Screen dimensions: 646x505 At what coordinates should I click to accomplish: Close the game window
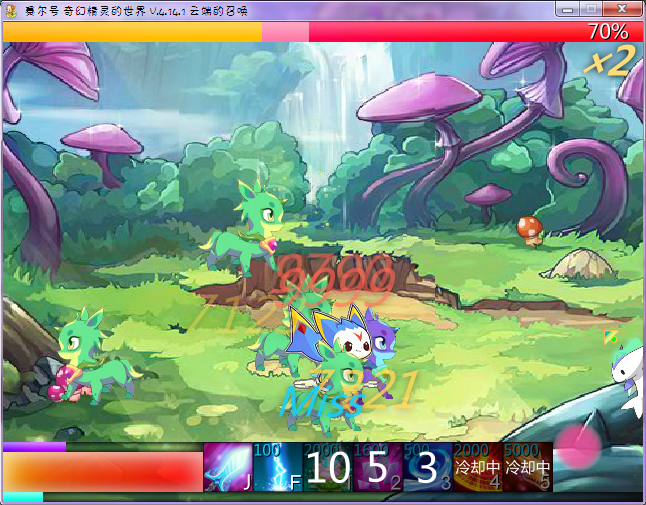[x=622, y=9]
